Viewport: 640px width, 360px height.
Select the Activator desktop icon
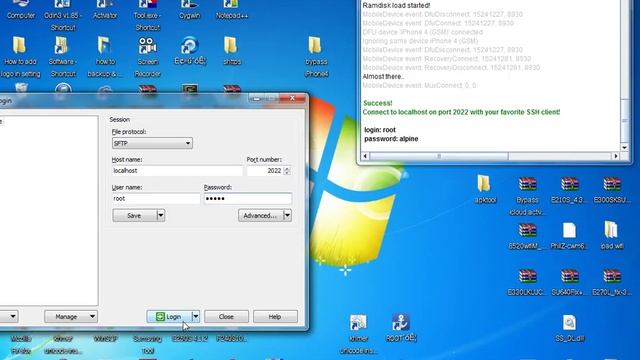[x=105, y=10]
